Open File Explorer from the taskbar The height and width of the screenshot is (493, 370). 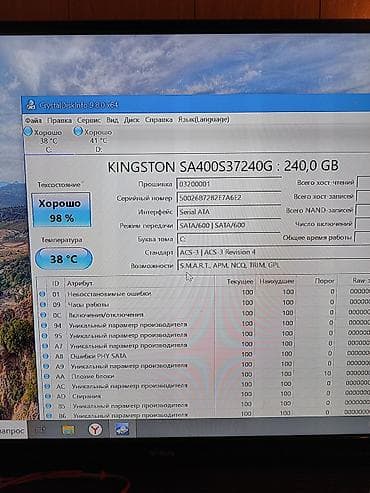click(69, 429)
